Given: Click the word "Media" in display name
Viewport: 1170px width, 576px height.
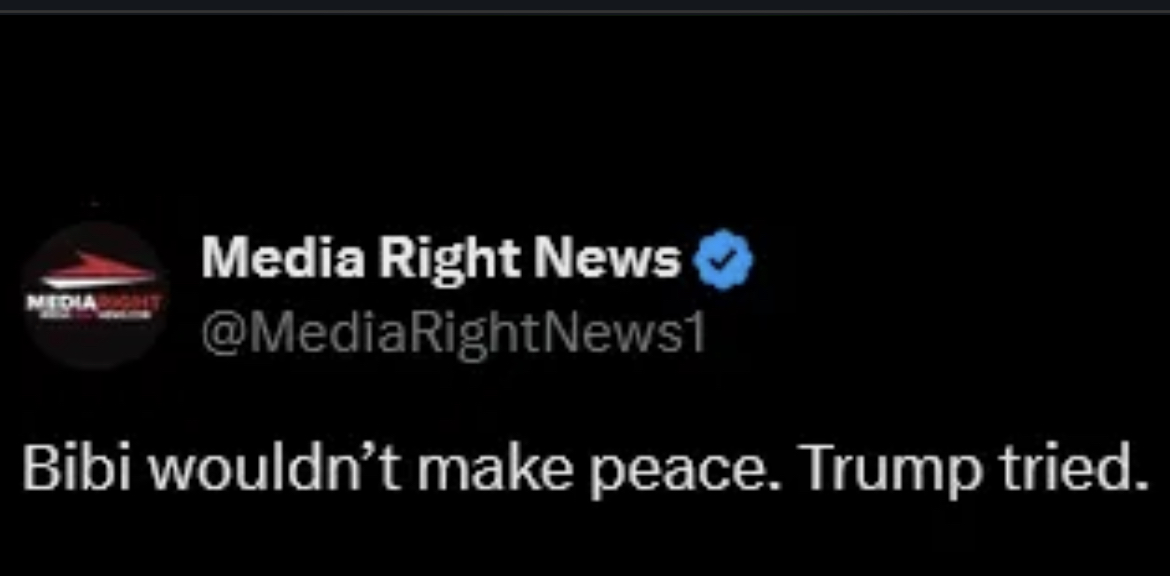Looking at the screenshot, I should [283, 257].
